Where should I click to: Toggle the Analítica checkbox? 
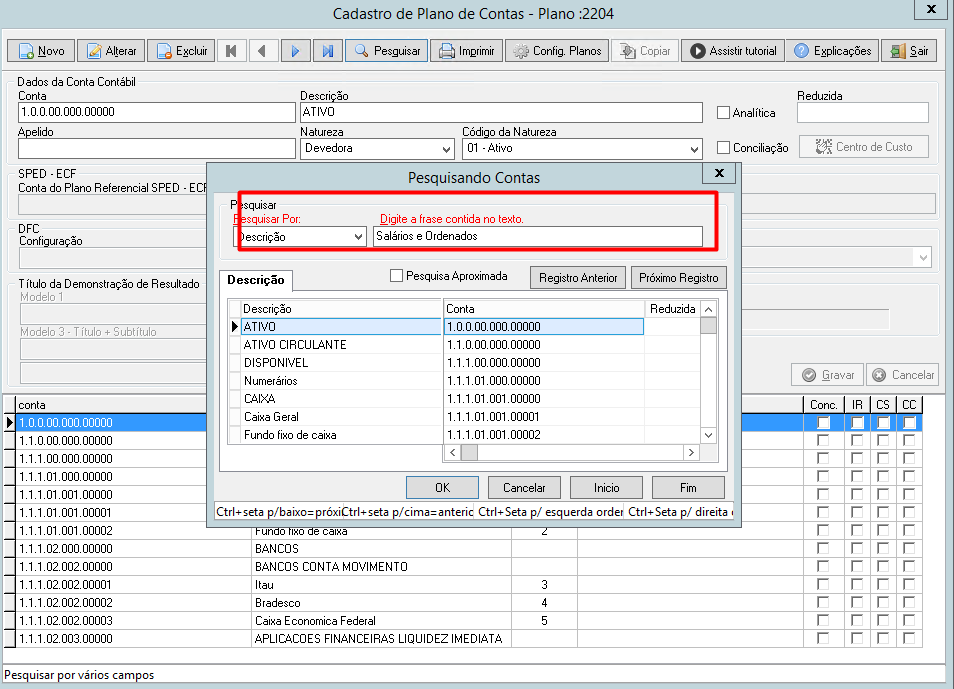723,113
